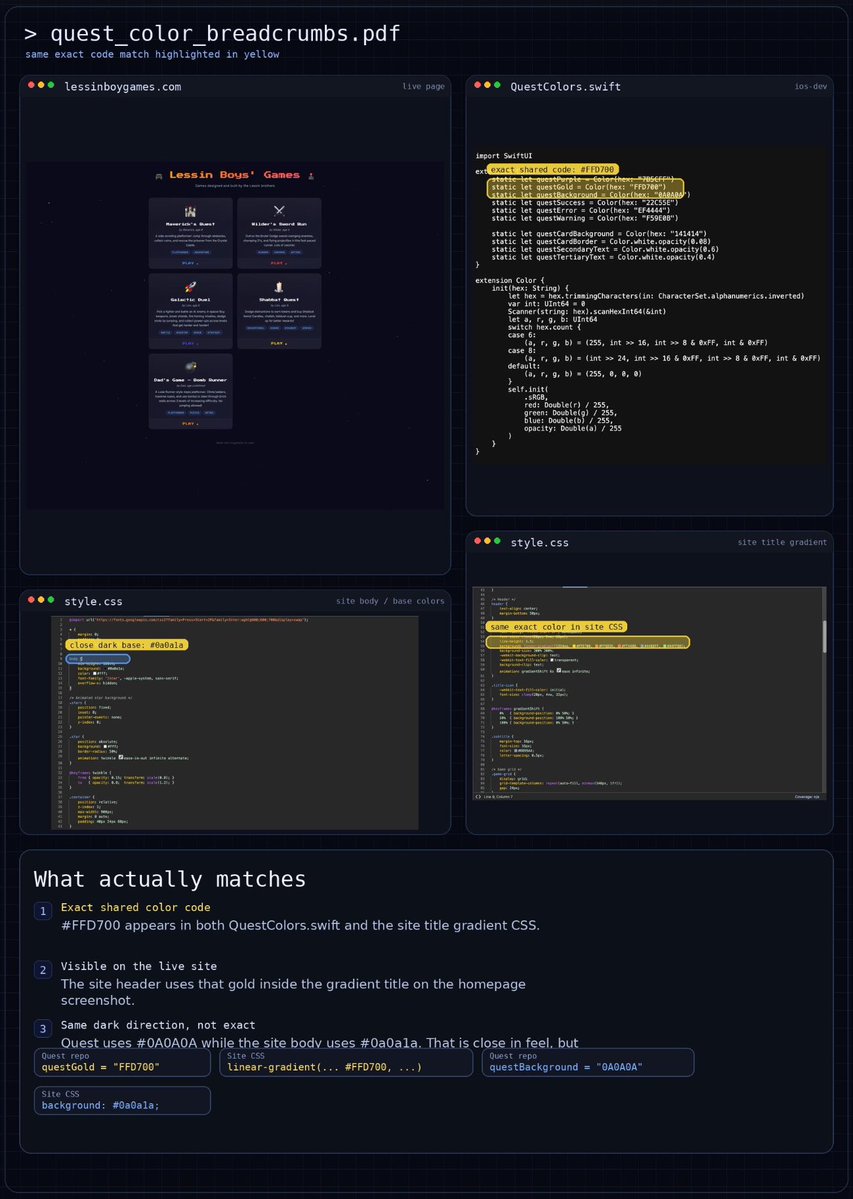The width and height of the screenshot is (853, 1199).
Task: Click the #fff color swatch in body rule
Action: point(95,674)
